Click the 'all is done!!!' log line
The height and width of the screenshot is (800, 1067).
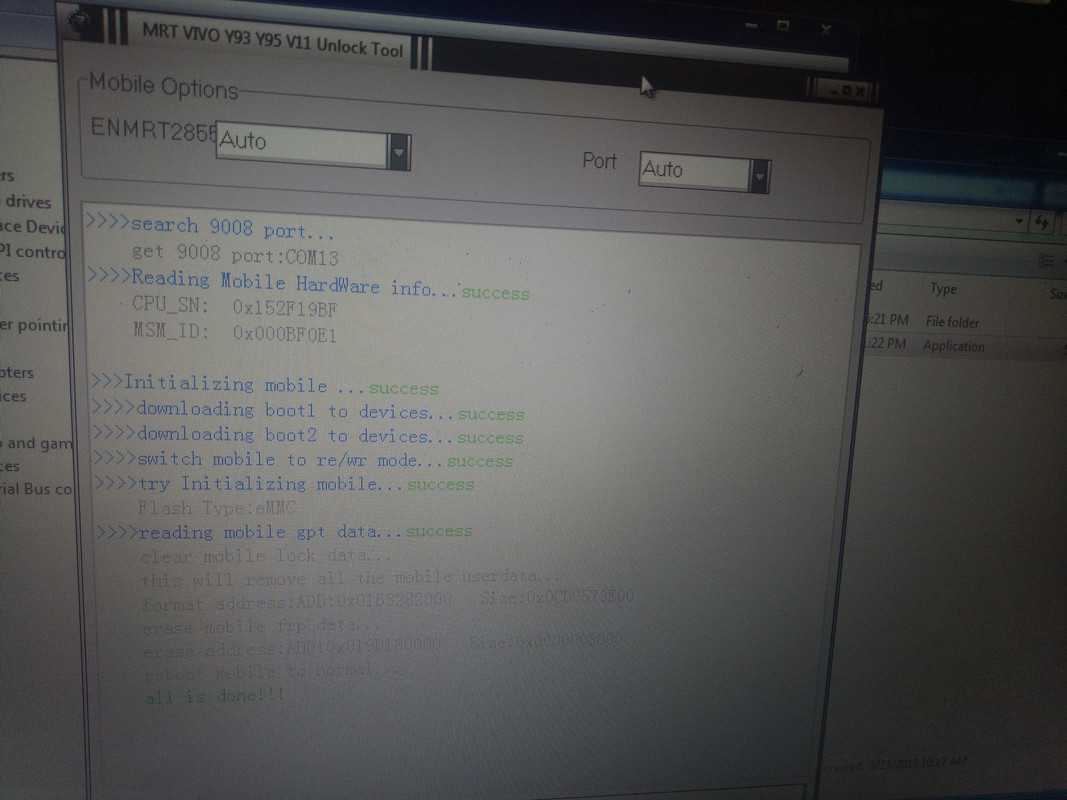[214, 696]
